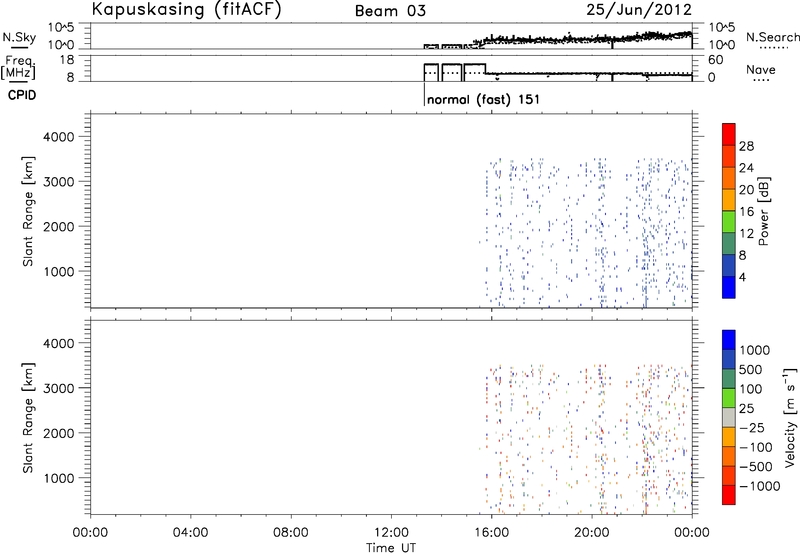
Task: Click the blue bottom swatch of Power colorbar
Action: point(729,287)
